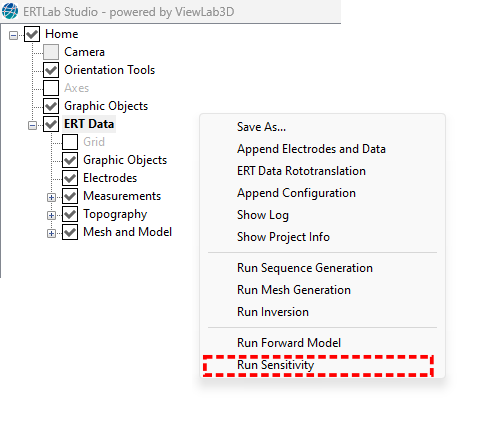Expand the Mesh and Model node
Image resolution: width=485 pixels, height=433 pixels.
point(51,234)
